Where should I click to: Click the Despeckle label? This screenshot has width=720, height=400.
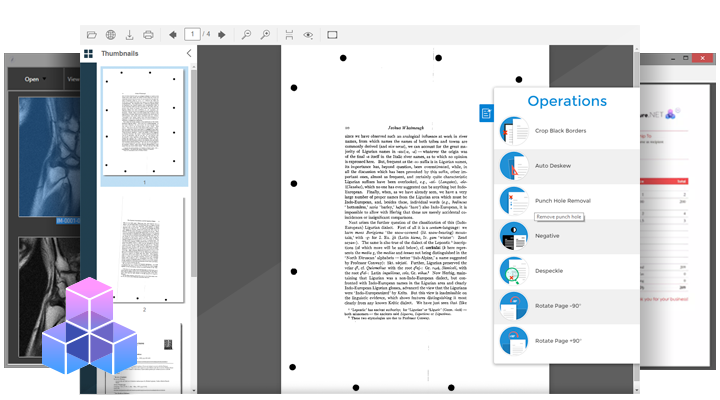point(549,271)
